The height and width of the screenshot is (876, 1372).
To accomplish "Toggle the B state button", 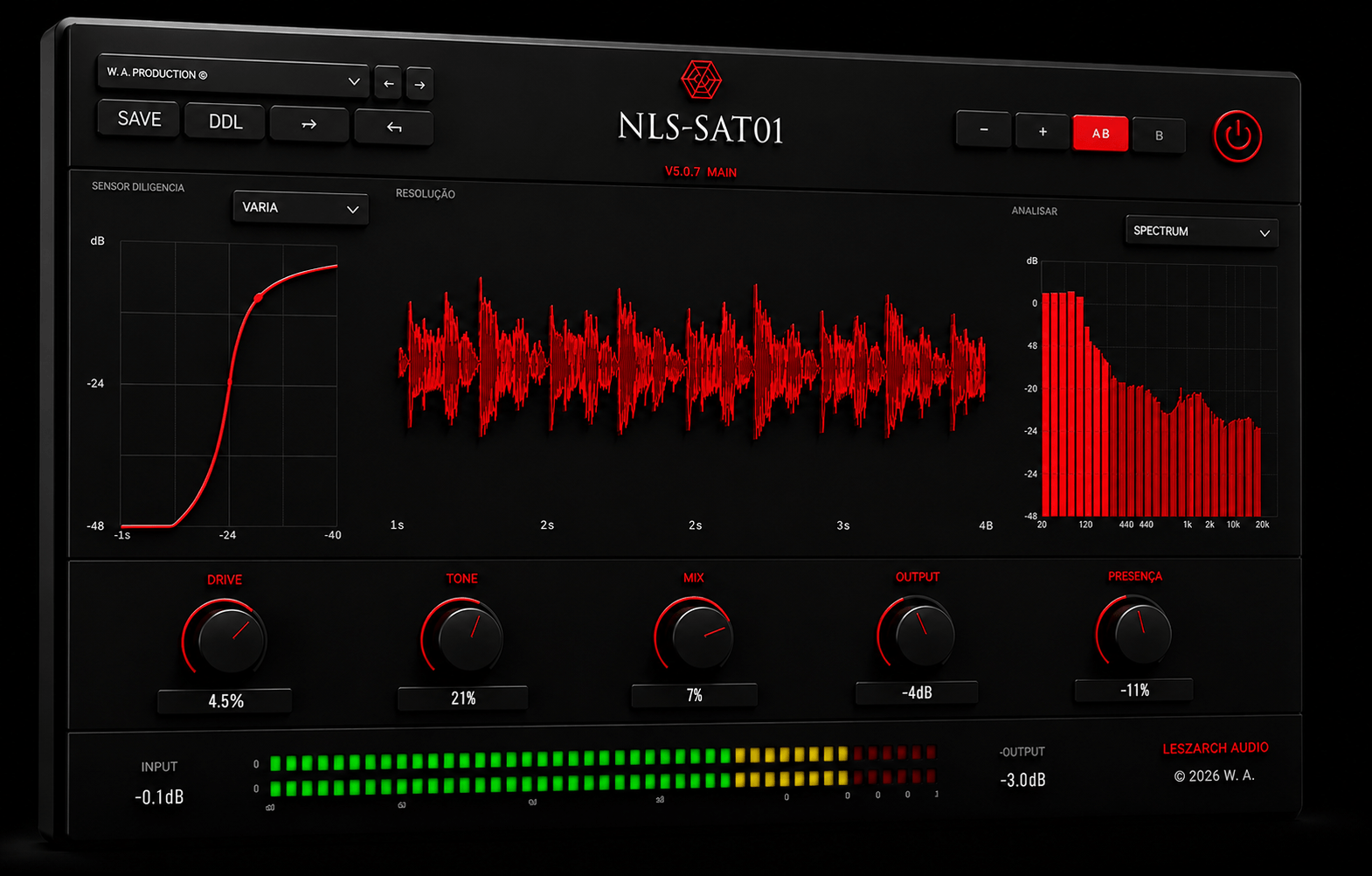I will (x=1159, y=136).
